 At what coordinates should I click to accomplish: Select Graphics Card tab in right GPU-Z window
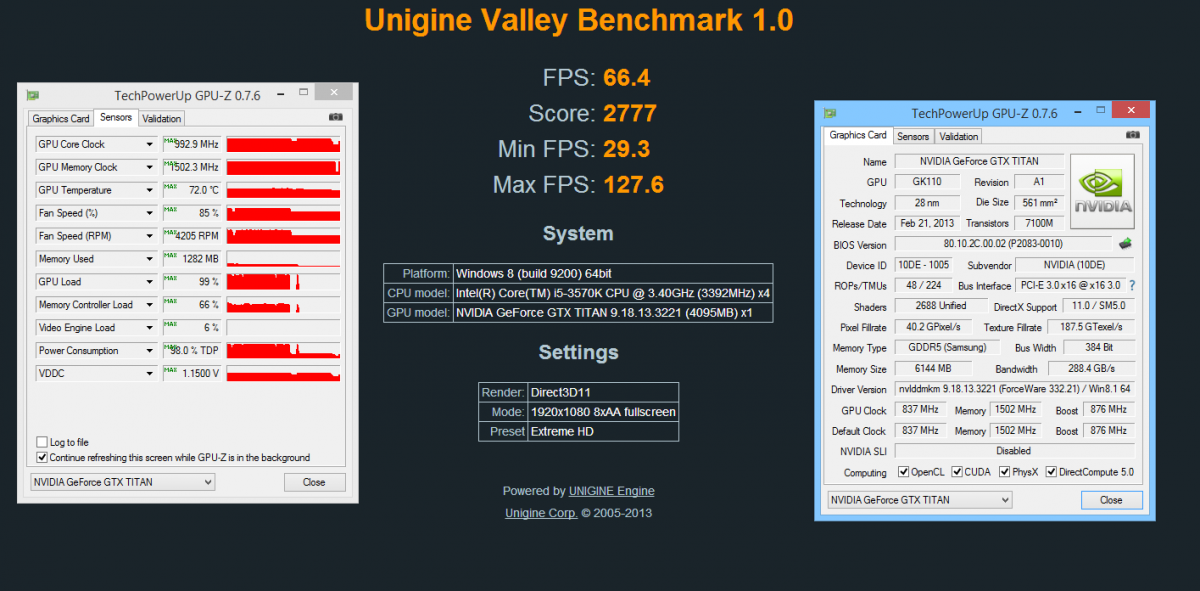(858, 135)
